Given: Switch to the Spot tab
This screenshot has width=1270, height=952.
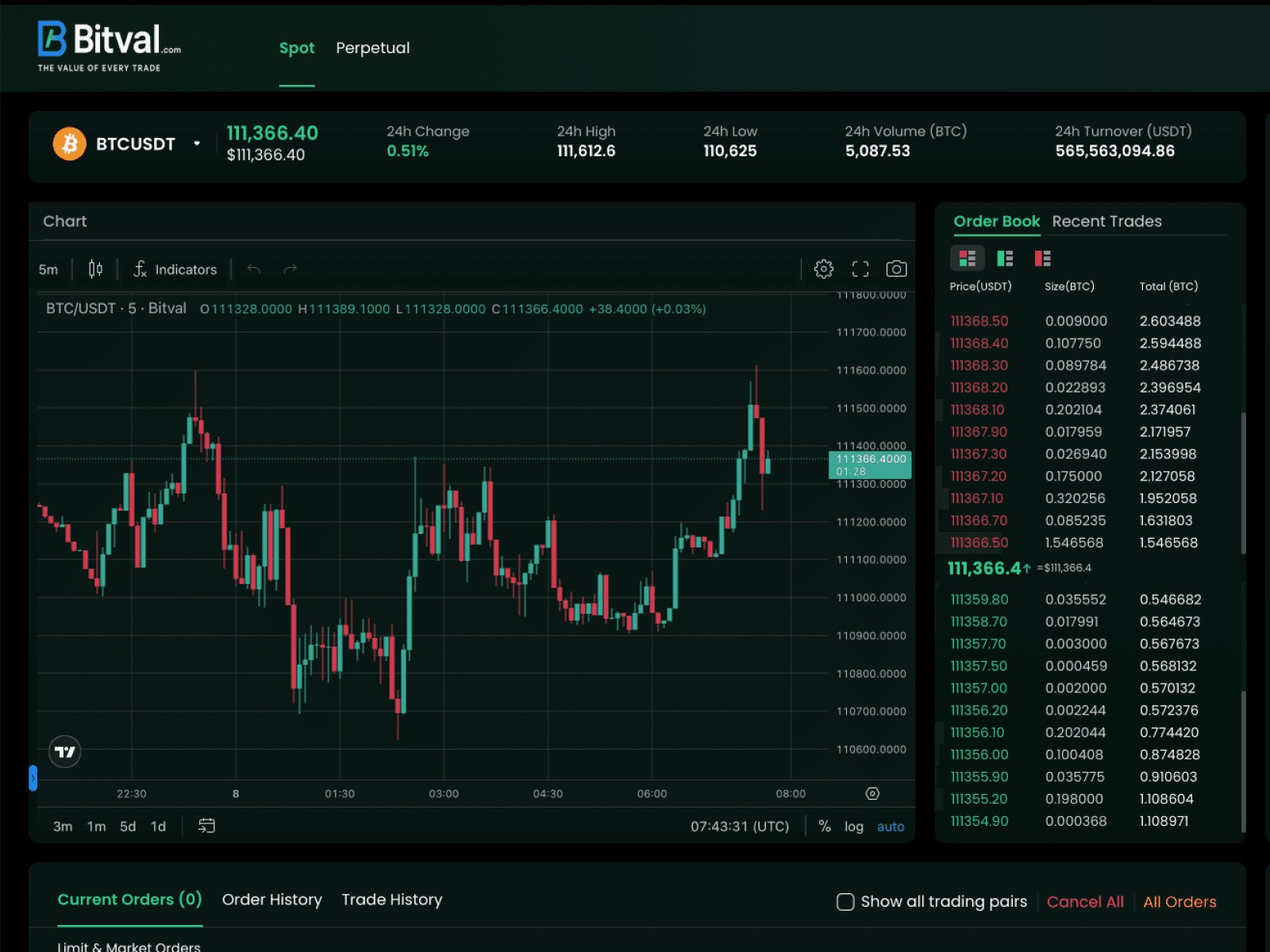Looking at the screenshot, I should click(x=297, y=48).
